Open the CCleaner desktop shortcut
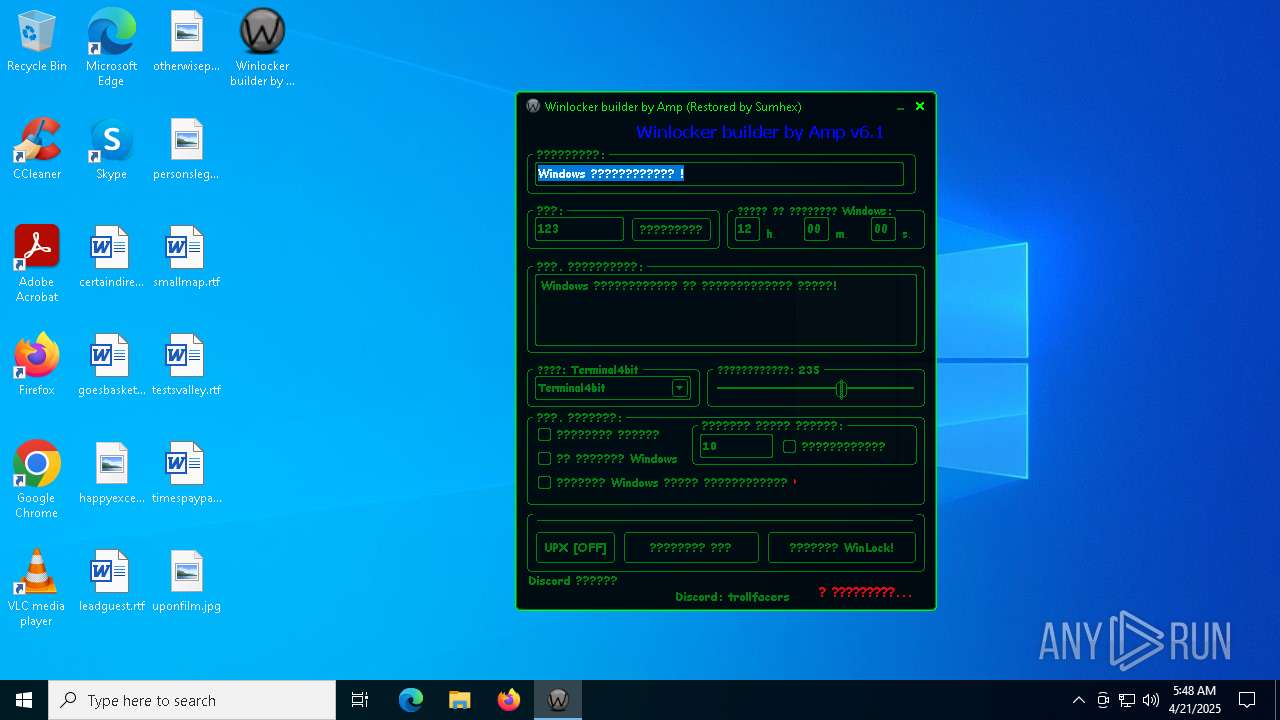Screen dimensions: 1280x720 tap(37, 150)
